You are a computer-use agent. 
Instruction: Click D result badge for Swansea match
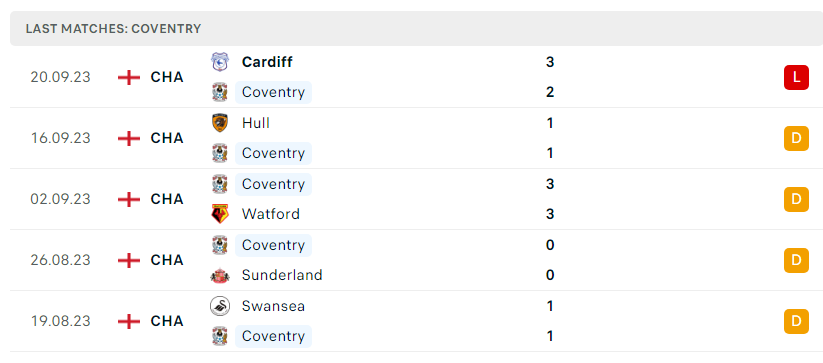click(x=796, y=322)
